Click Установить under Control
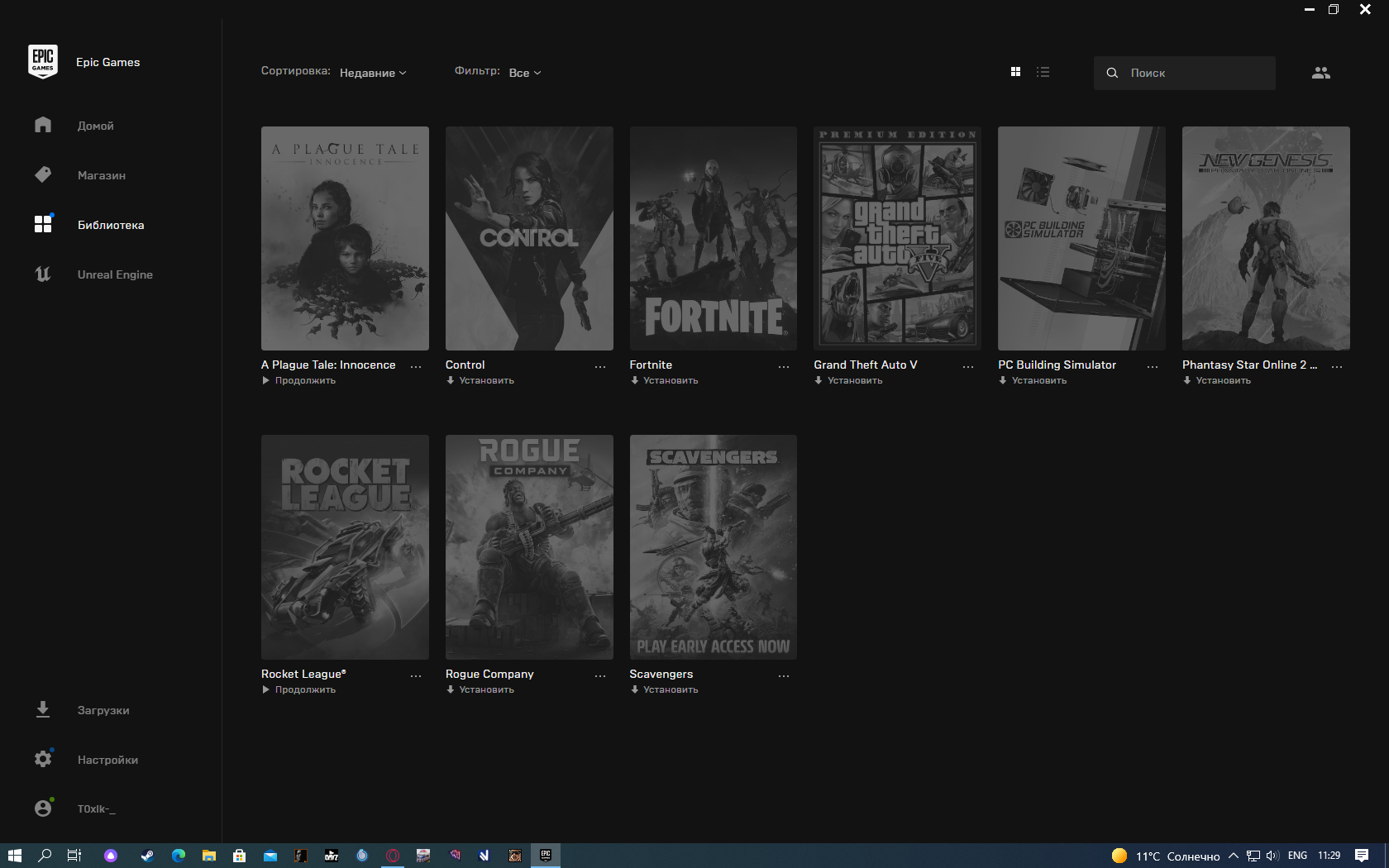1389x868 pixels. pos(480,380)
